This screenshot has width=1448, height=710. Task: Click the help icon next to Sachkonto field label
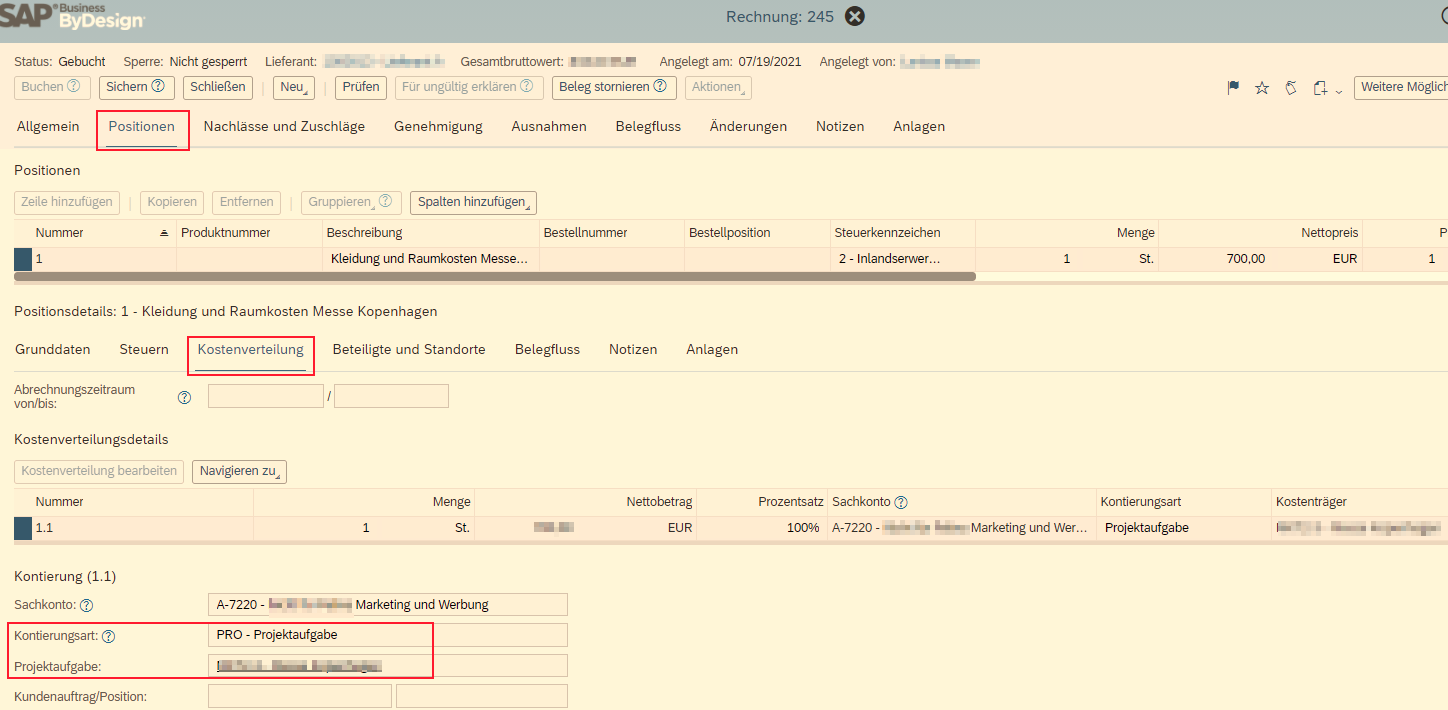[87, 605]
